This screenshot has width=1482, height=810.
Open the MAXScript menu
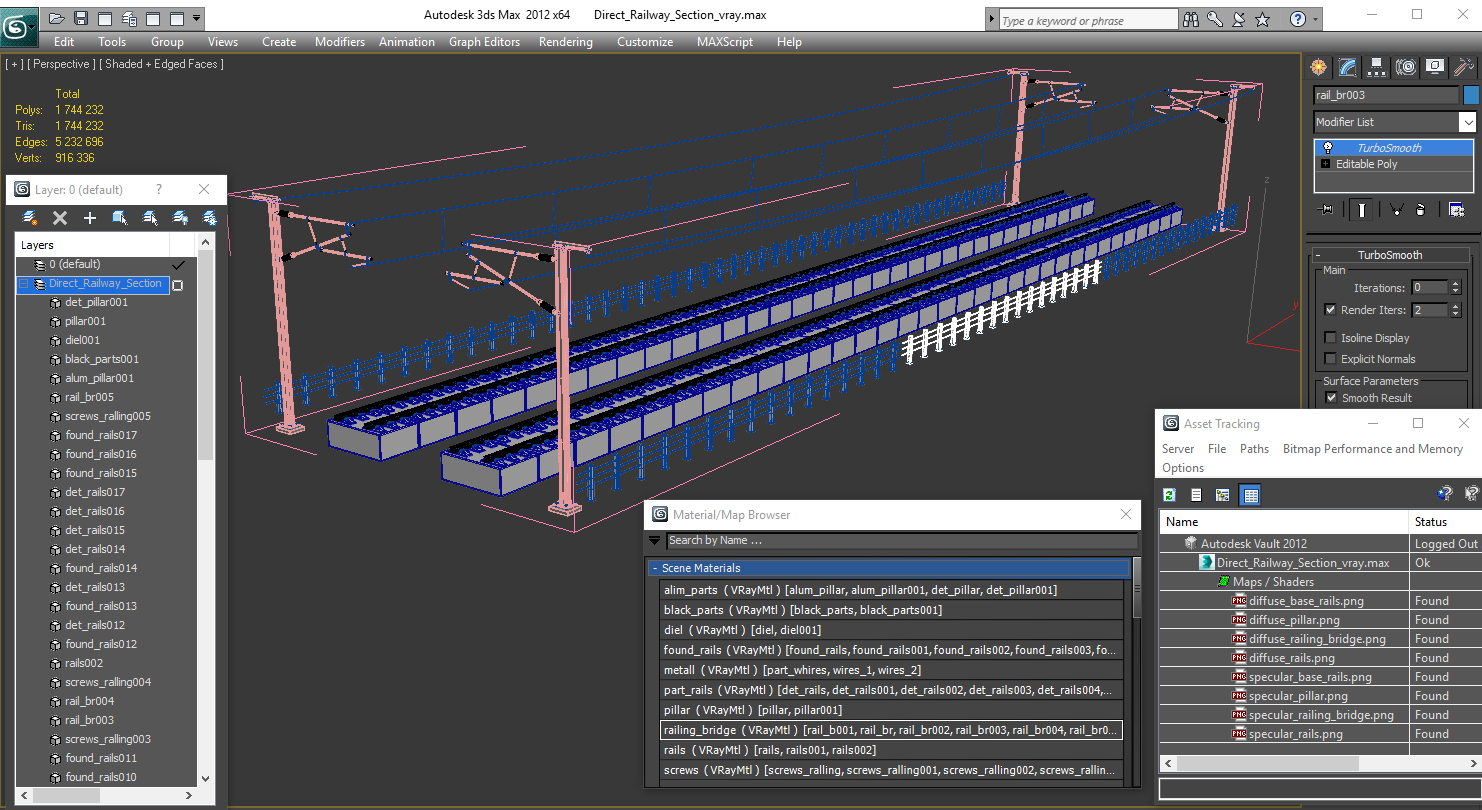click(x=725, y=42)
